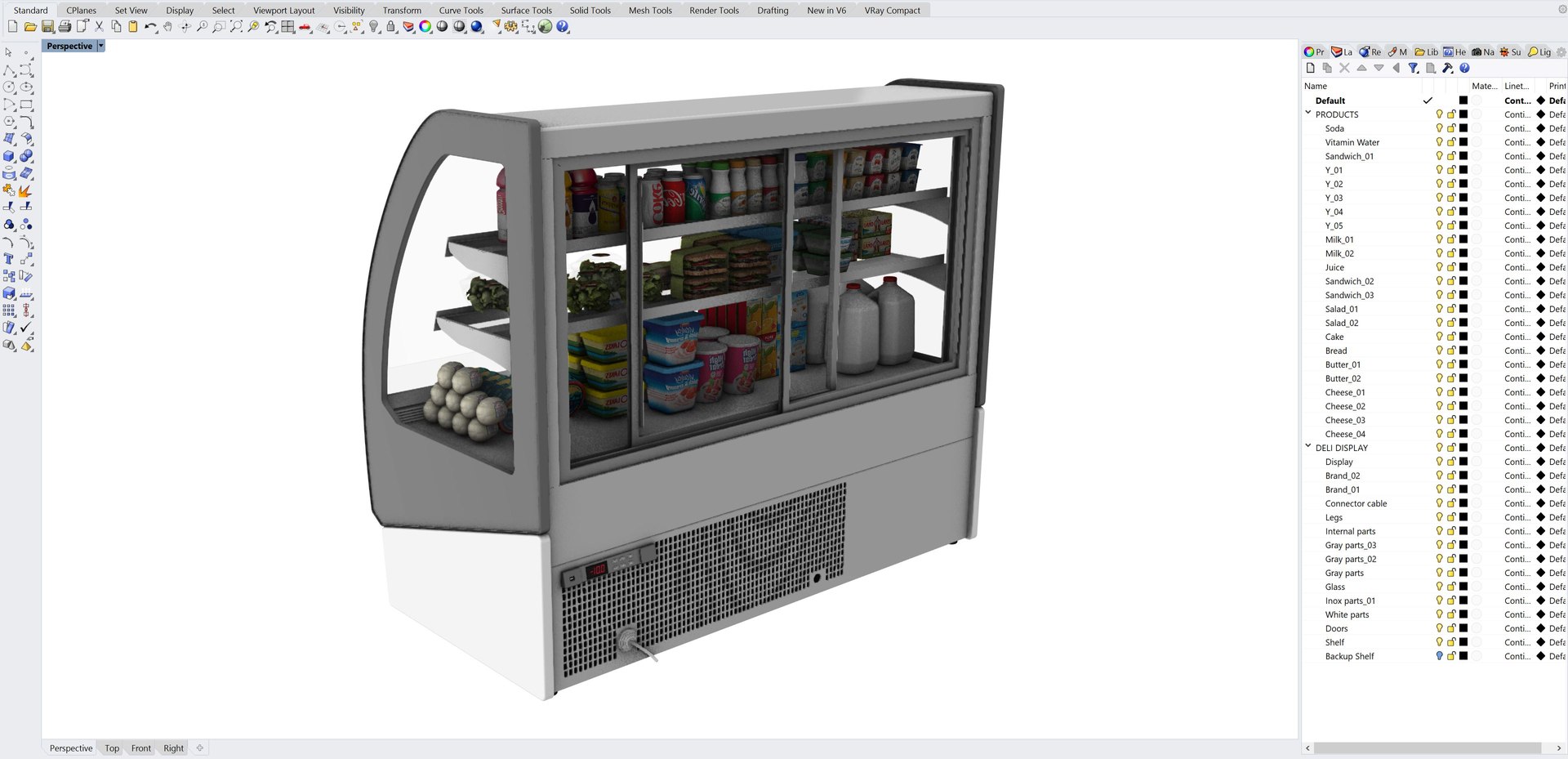The height and width of the screenshot is (759, 1568).
Task: Click color swatch of Milk_01 layer
Action: click(x=1463, y=239)
